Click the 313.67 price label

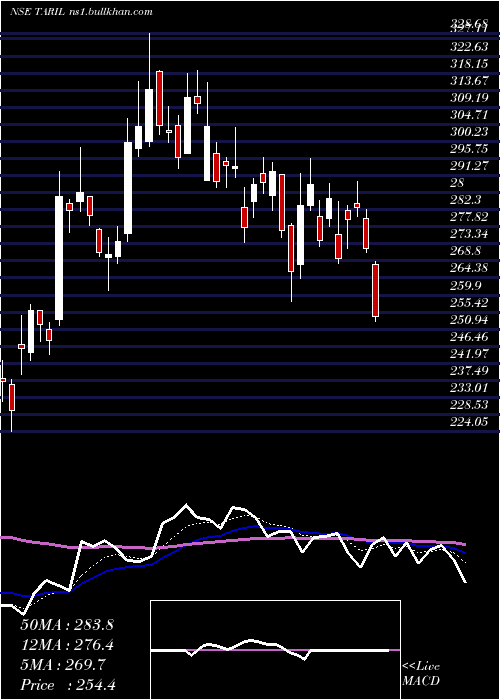click(x=469, y=81)
